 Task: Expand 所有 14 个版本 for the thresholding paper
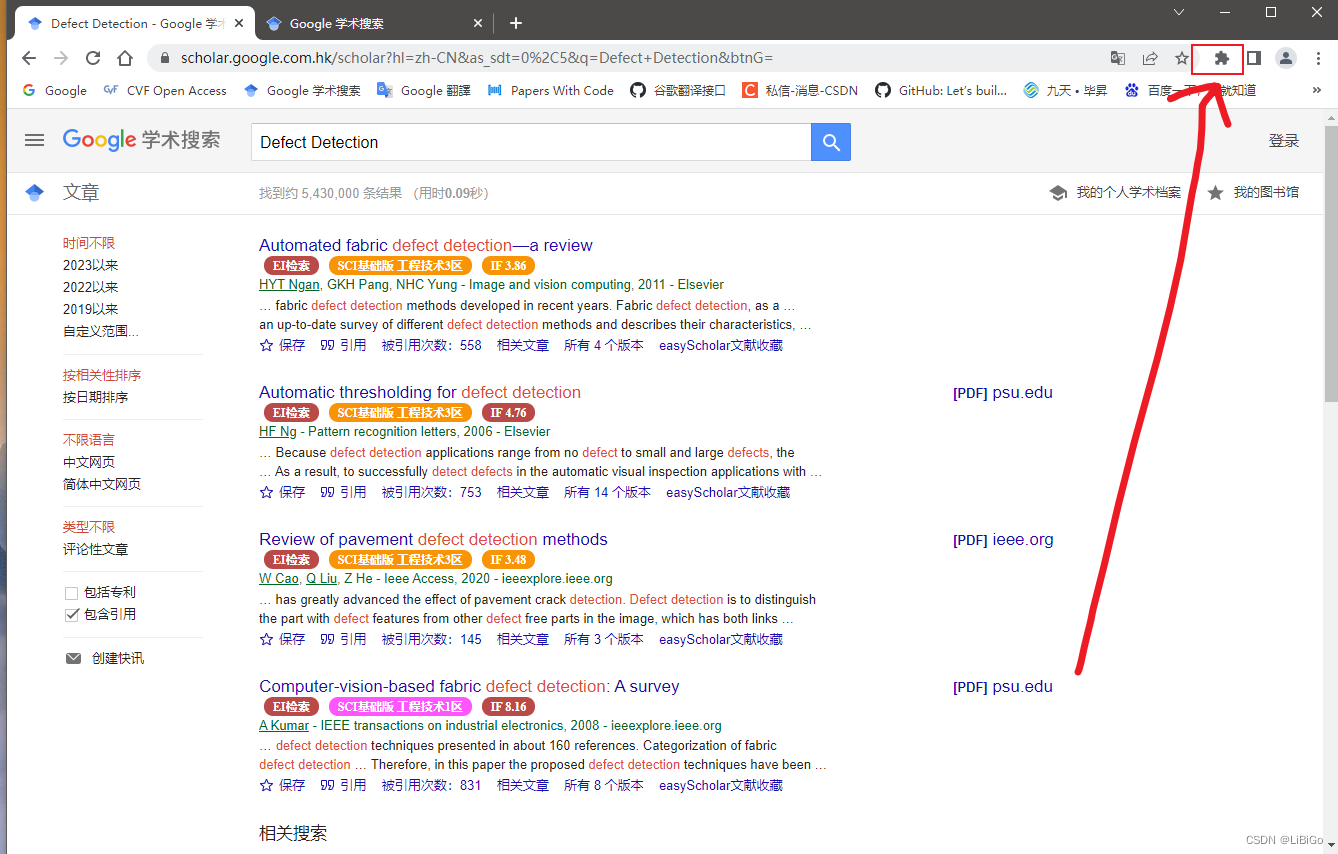pyautogui.click(x=606, y=491)
